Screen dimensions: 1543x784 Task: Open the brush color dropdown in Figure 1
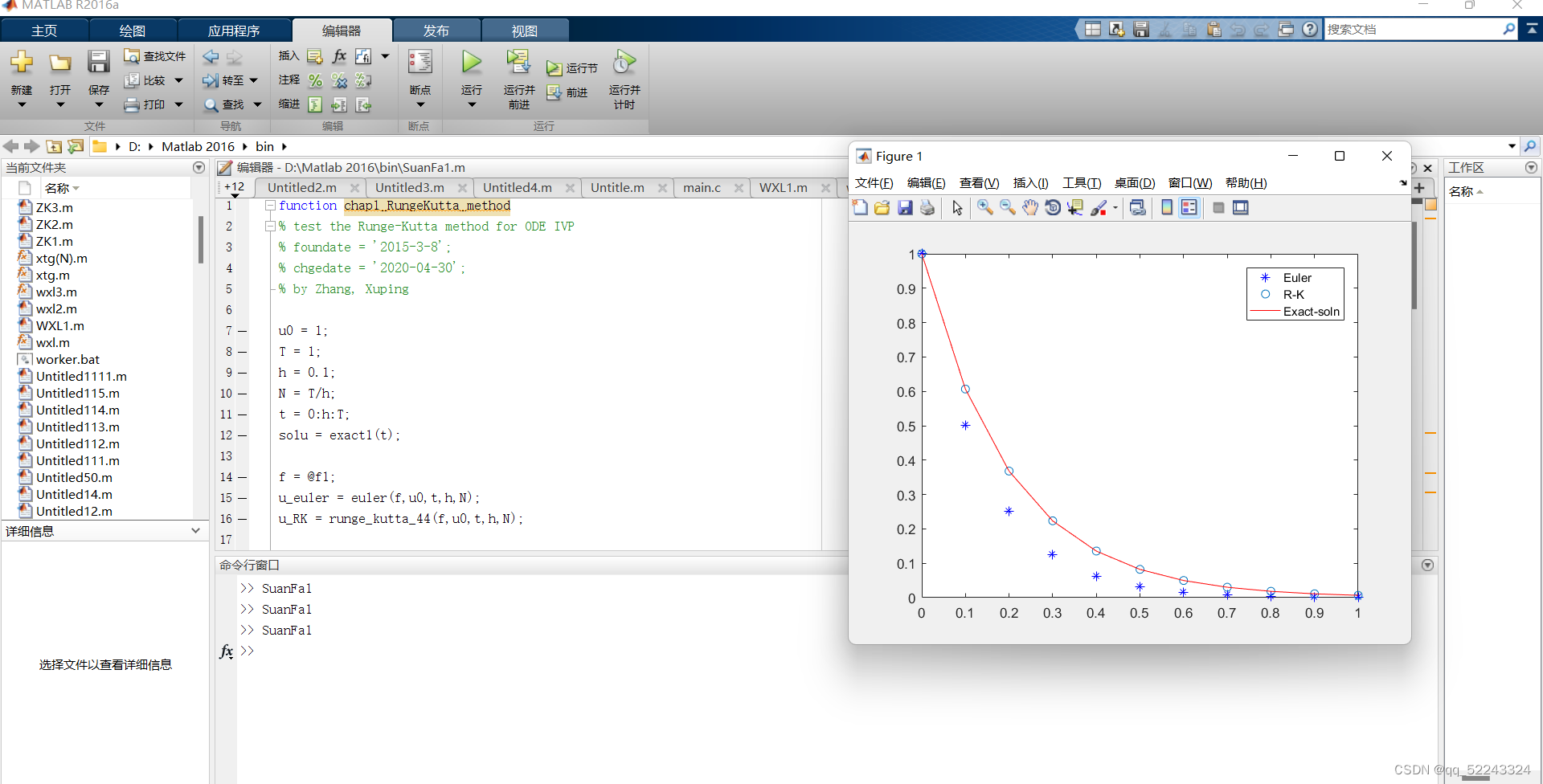[1115, 208]
